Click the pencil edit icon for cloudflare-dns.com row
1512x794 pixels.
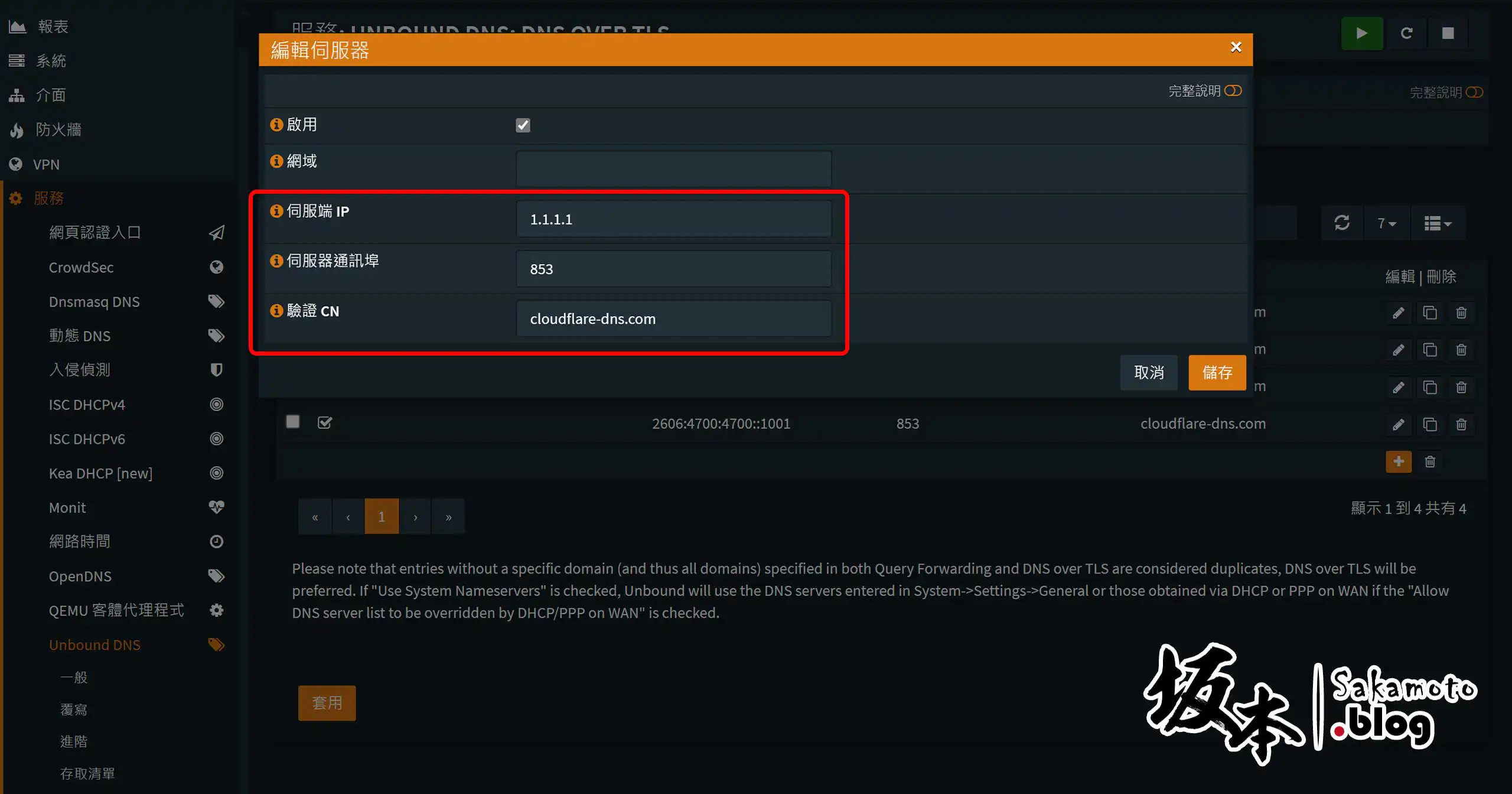pos(1399,424)
